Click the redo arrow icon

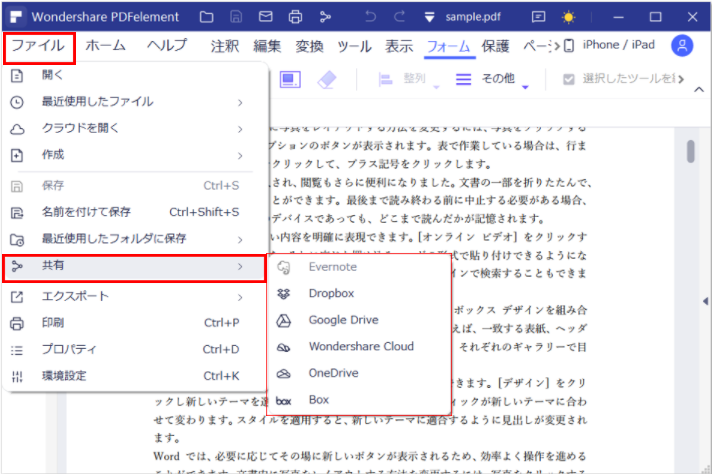point(400,17)
